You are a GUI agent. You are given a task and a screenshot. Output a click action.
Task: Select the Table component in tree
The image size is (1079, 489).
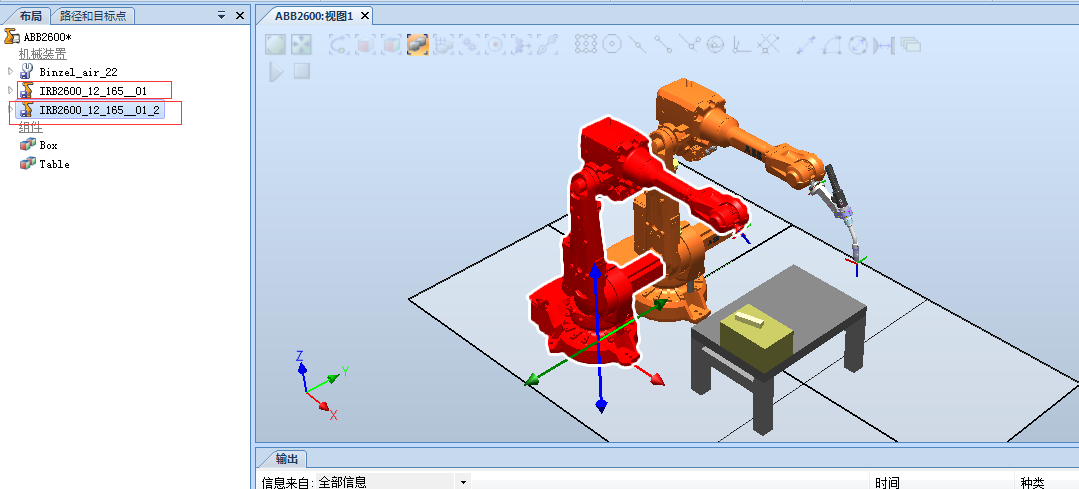54,164
